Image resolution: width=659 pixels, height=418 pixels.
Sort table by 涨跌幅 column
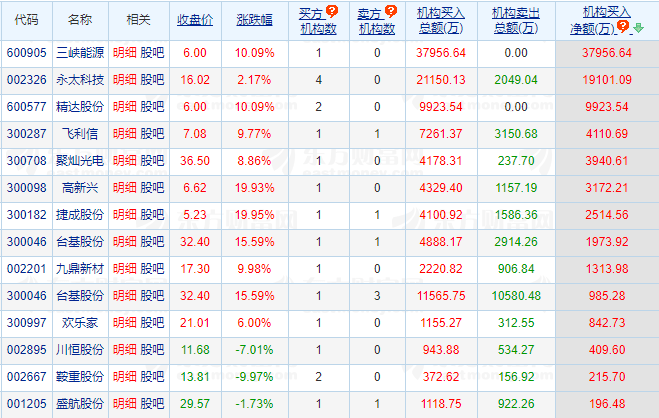coord(253,19)
